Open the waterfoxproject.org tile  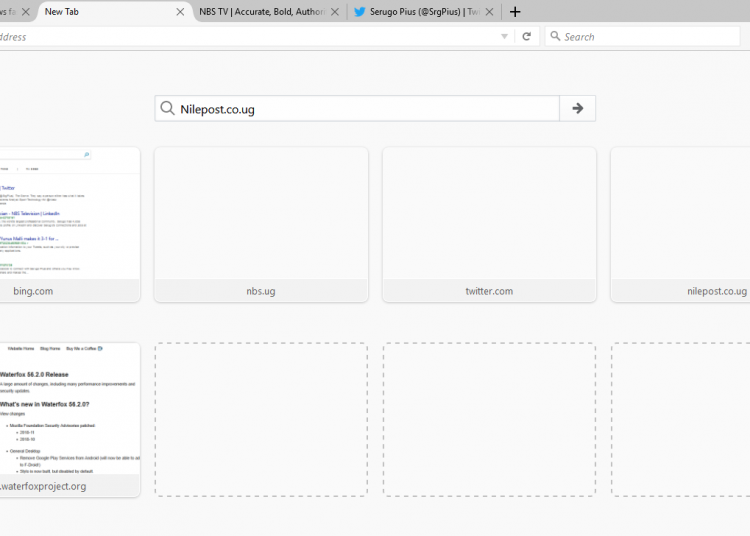tap(68, 418)
